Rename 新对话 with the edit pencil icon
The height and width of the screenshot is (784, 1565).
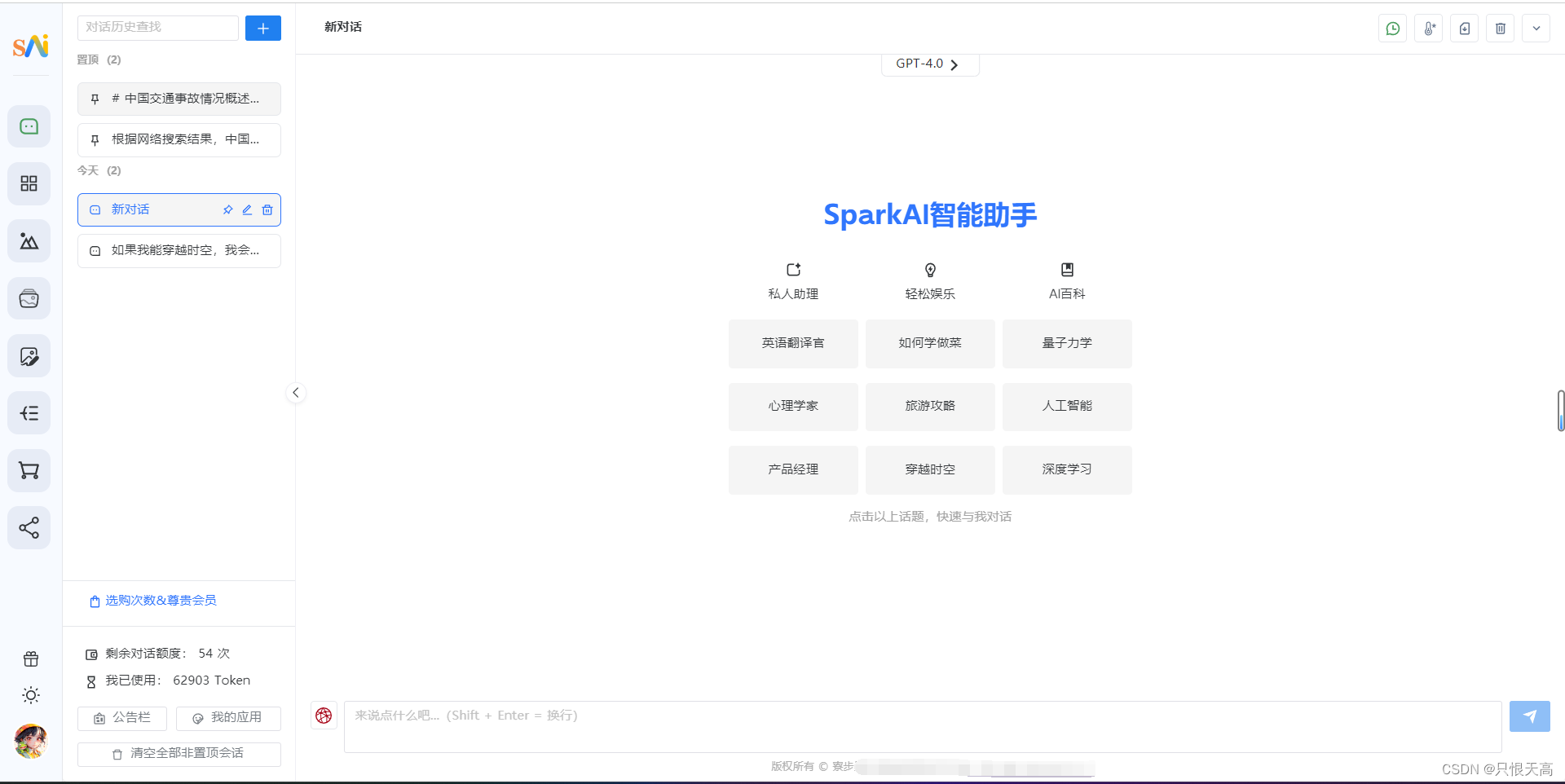coord(247,209)
